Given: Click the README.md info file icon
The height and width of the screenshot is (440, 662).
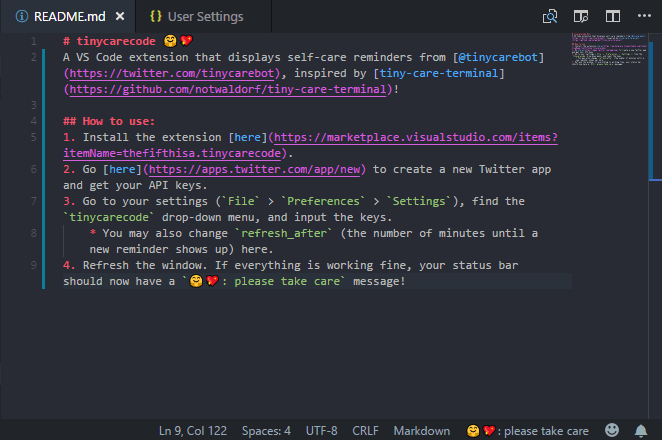Looking at the screenshot, I should click(22, 16).
